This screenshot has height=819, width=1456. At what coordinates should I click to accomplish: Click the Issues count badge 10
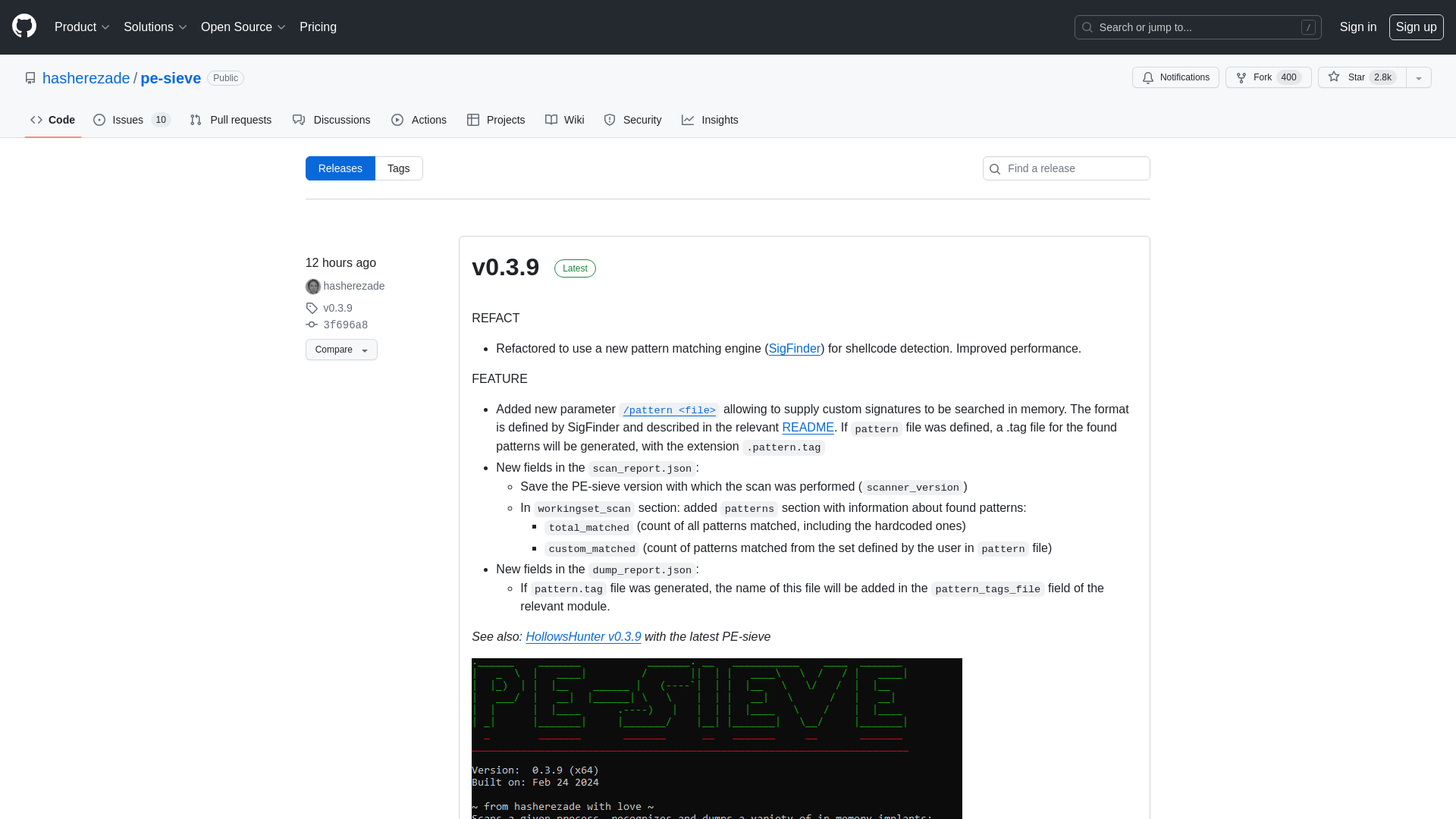point(161,120)
